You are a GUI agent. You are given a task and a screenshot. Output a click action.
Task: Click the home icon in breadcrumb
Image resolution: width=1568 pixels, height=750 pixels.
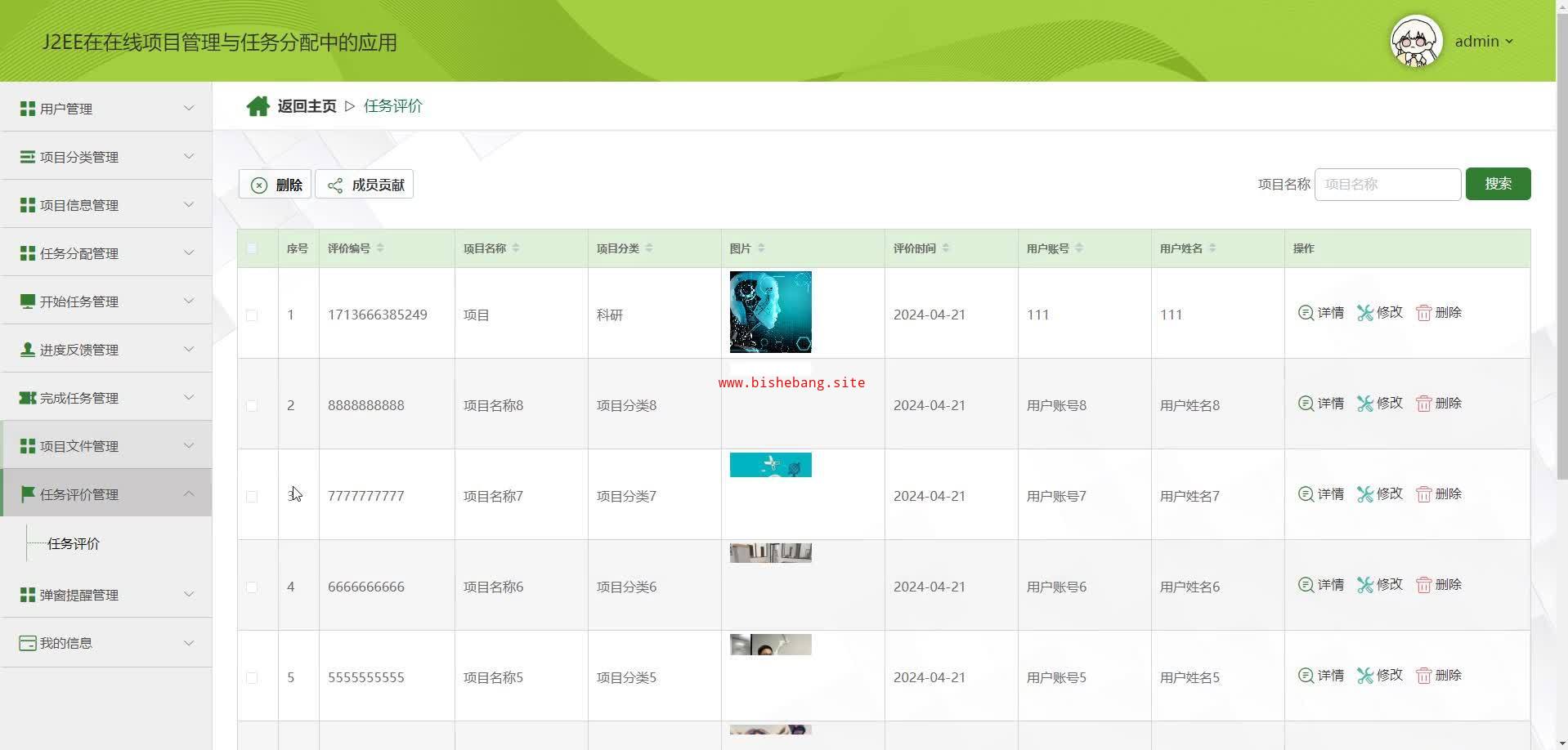click(258, 106)
